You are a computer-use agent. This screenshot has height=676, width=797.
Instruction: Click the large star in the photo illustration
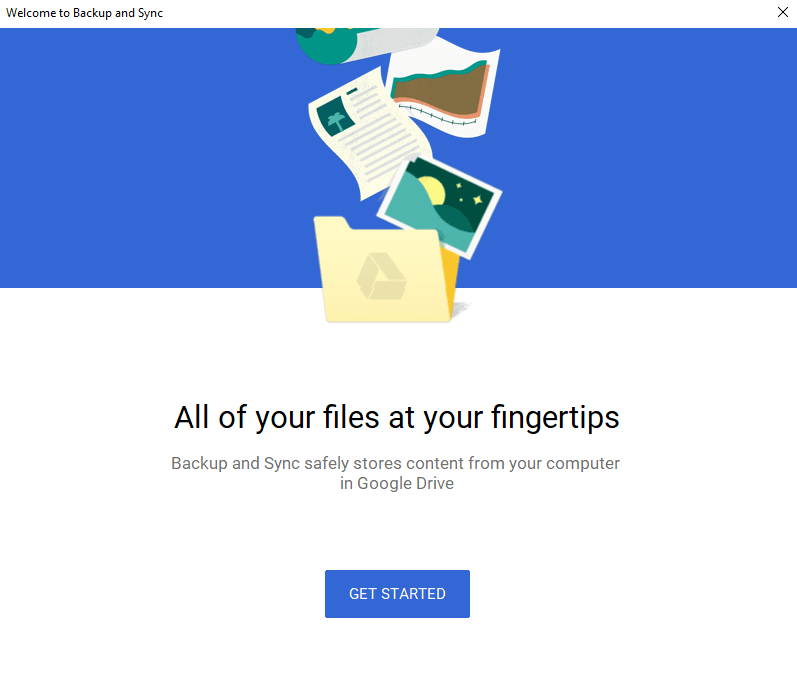point(477,200)
